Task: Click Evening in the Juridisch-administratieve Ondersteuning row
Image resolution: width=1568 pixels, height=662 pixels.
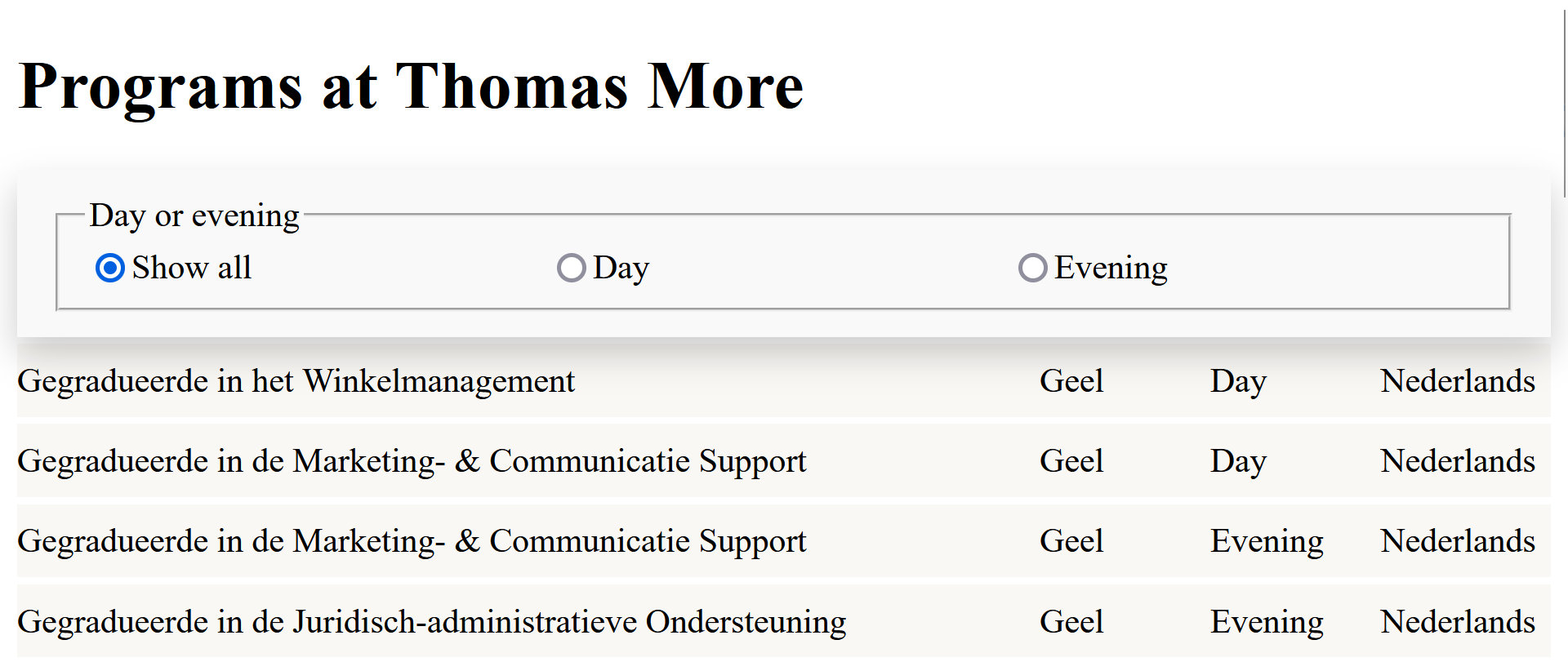Action: [1266, 622]
